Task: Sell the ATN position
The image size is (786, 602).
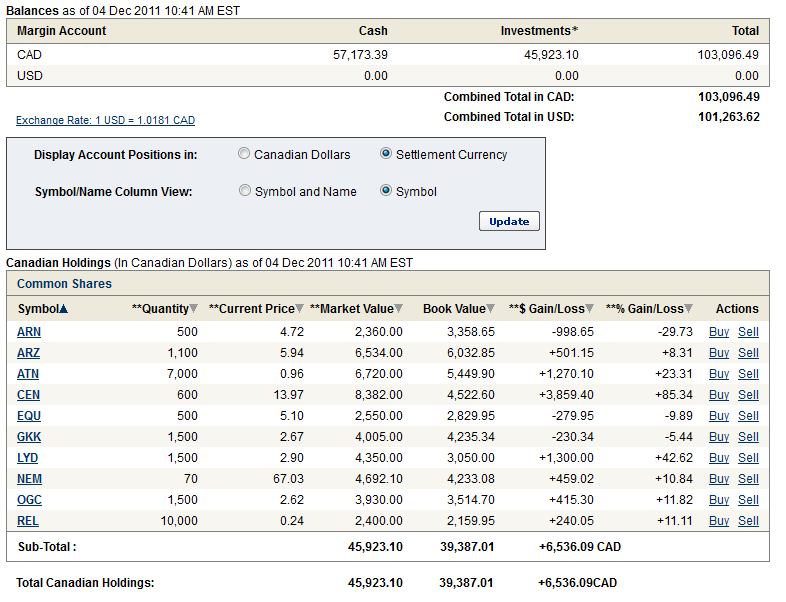Action: pos(748,374)
